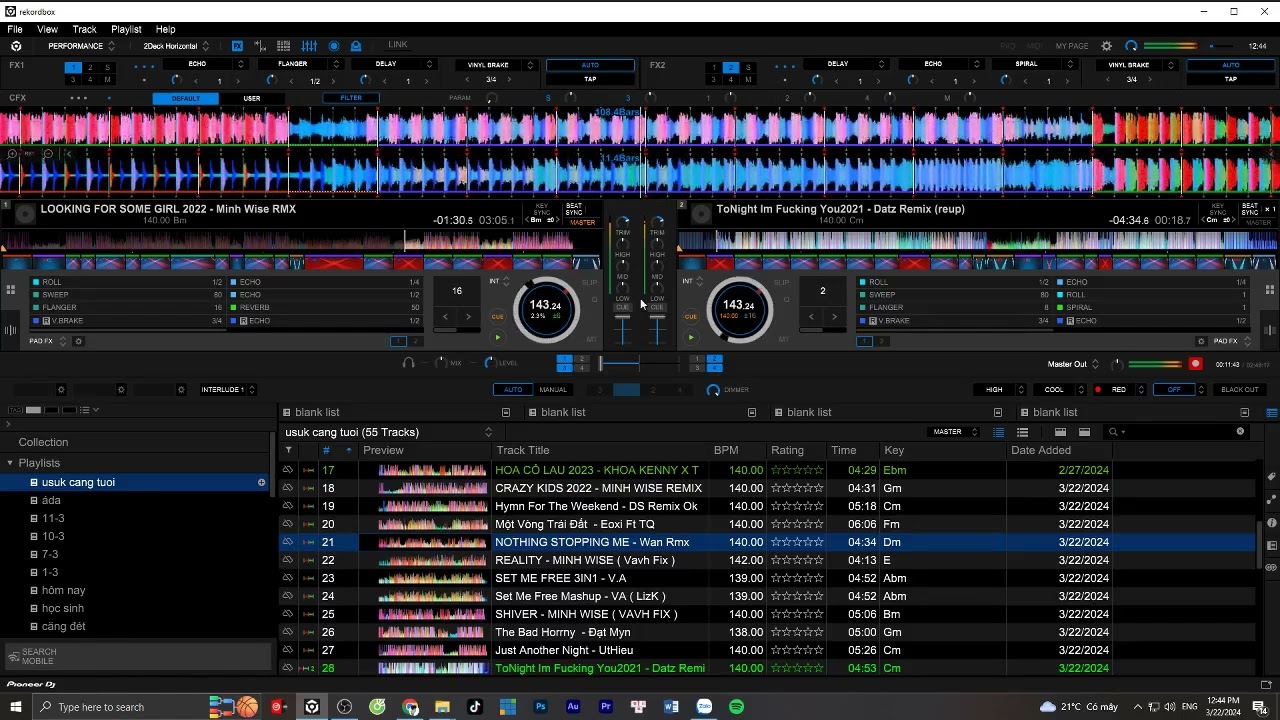
Task: Click the TAP button on FX1
Action: pyautogui.click(x=590, y=79)
